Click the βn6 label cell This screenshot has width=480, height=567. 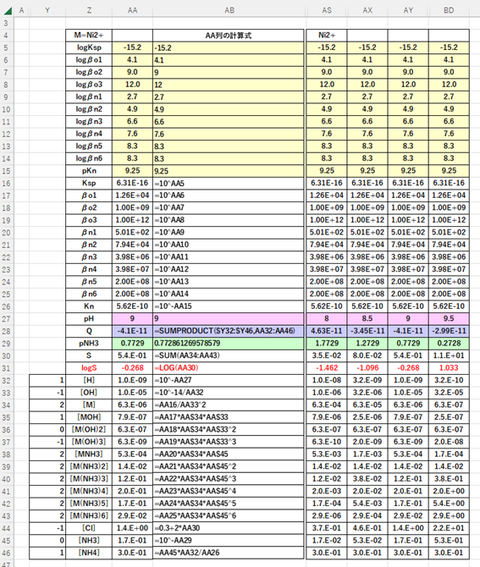point(89,294)
